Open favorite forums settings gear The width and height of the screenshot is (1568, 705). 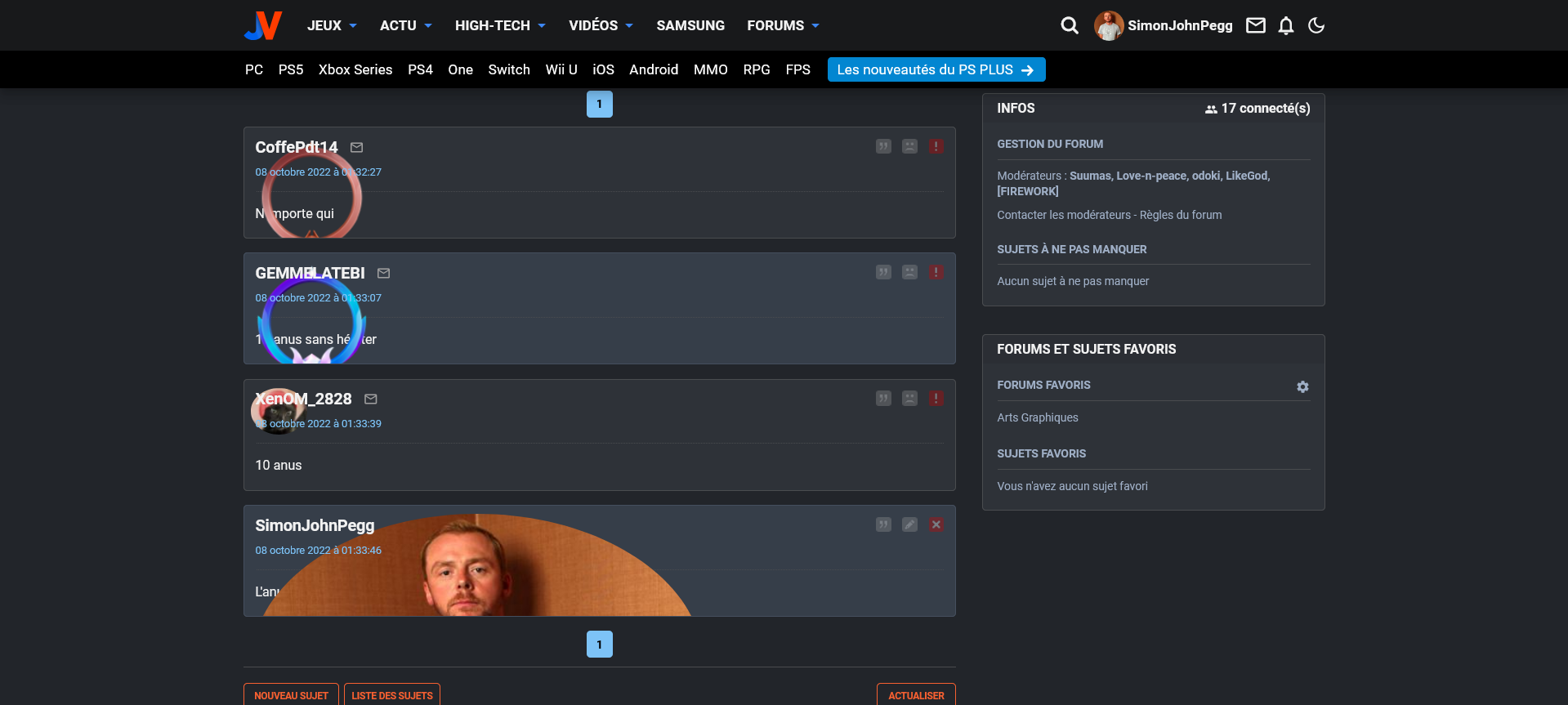(x=1302, y=386)
